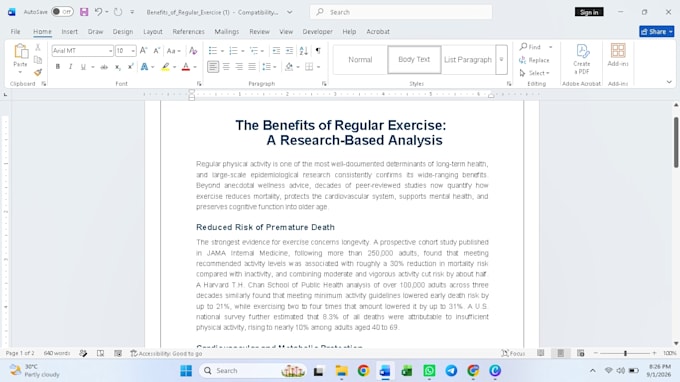This screenshot has height=382, width=680.
Task: Click the title bar Search box
Action: [x=401, y=12]
